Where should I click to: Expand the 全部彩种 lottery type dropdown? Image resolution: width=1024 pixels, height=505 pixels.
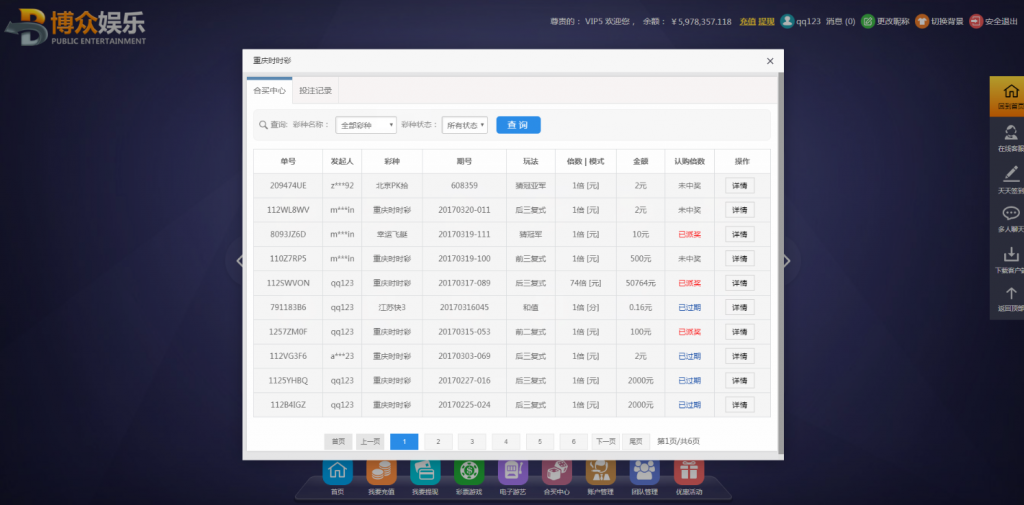(x=365, y=125)
